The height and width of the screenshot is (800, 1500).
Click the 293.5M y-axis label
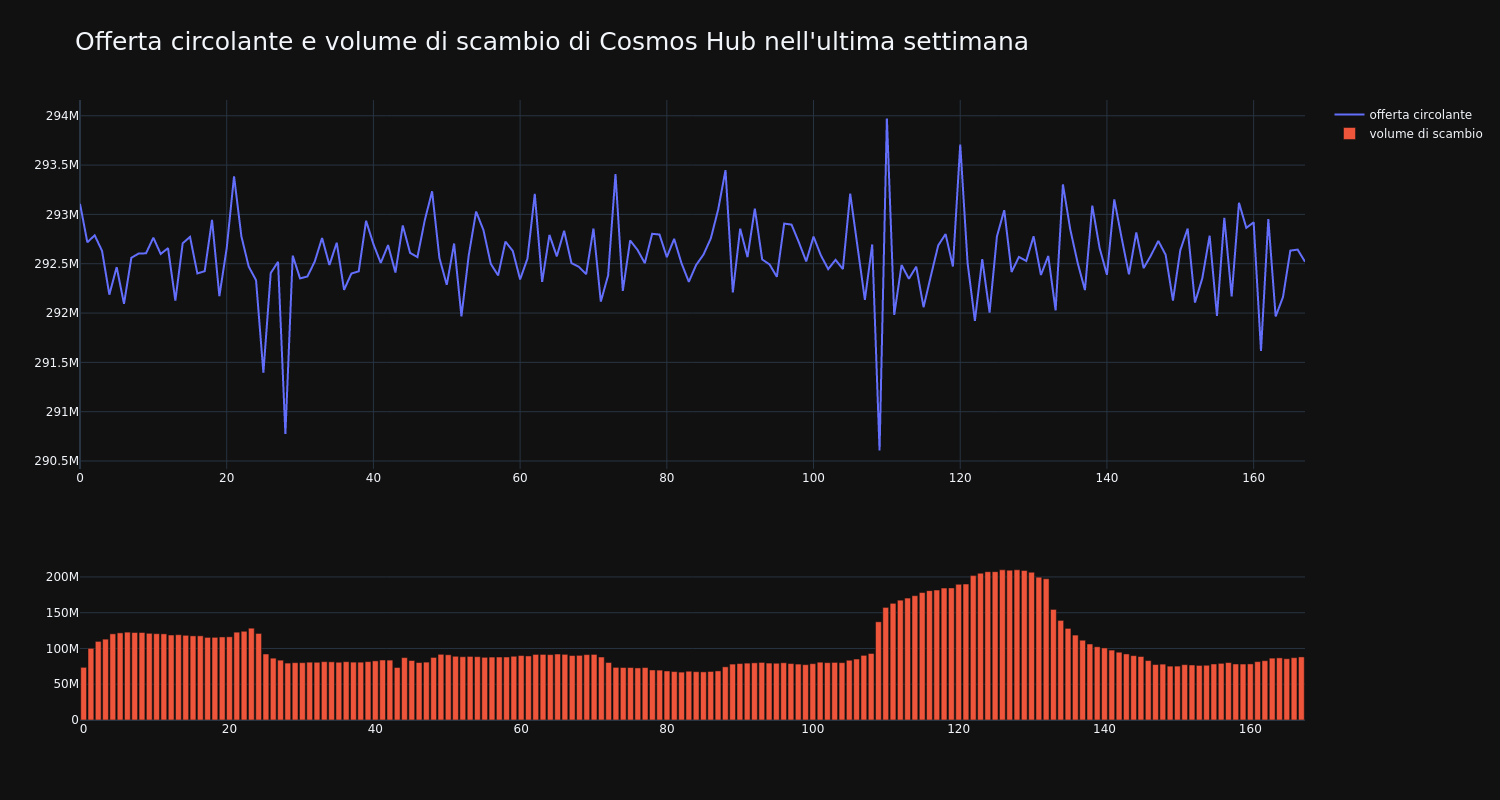[56, 165]
